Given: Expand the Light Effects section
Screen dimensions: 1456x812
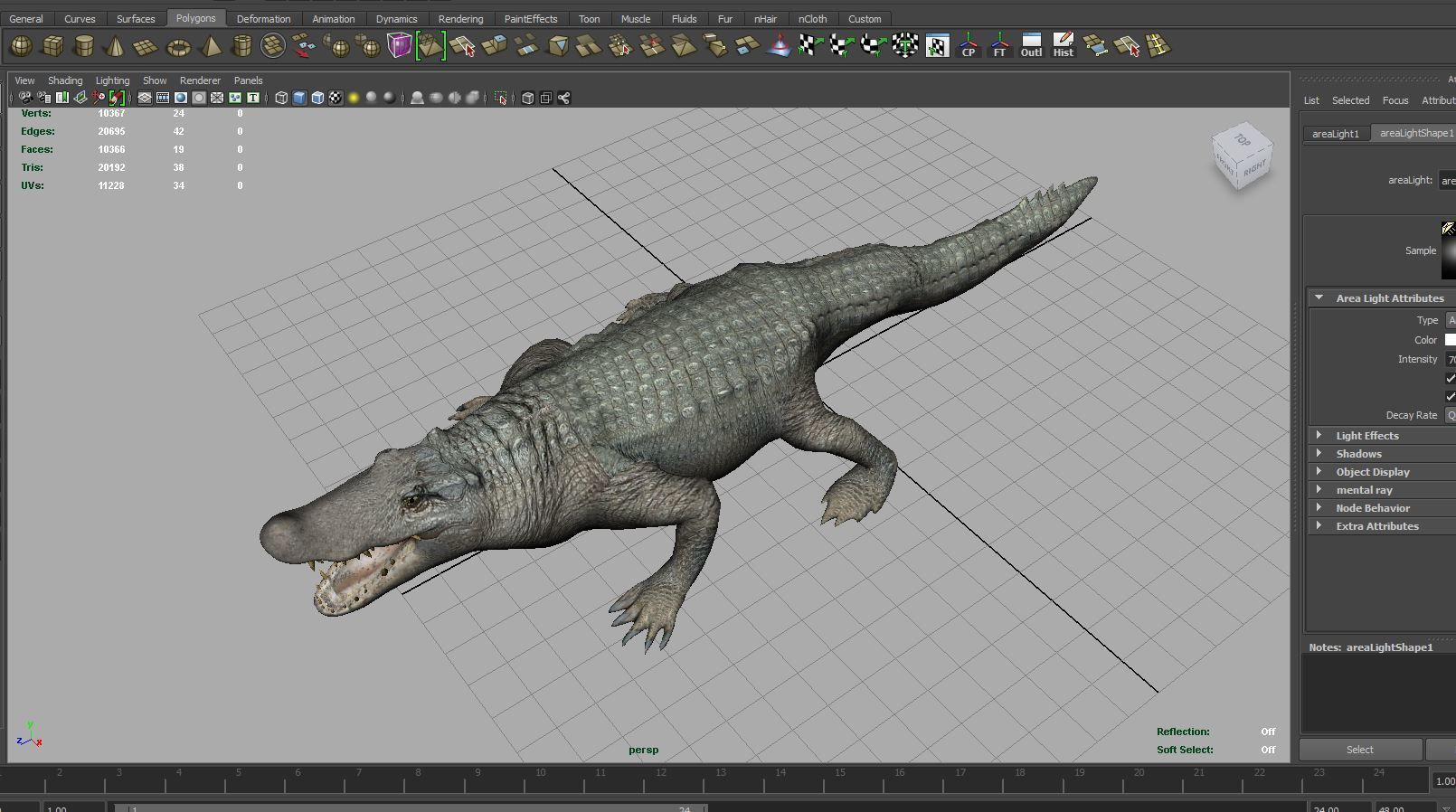Looking at the screenshot, I should click(1319, 435).
